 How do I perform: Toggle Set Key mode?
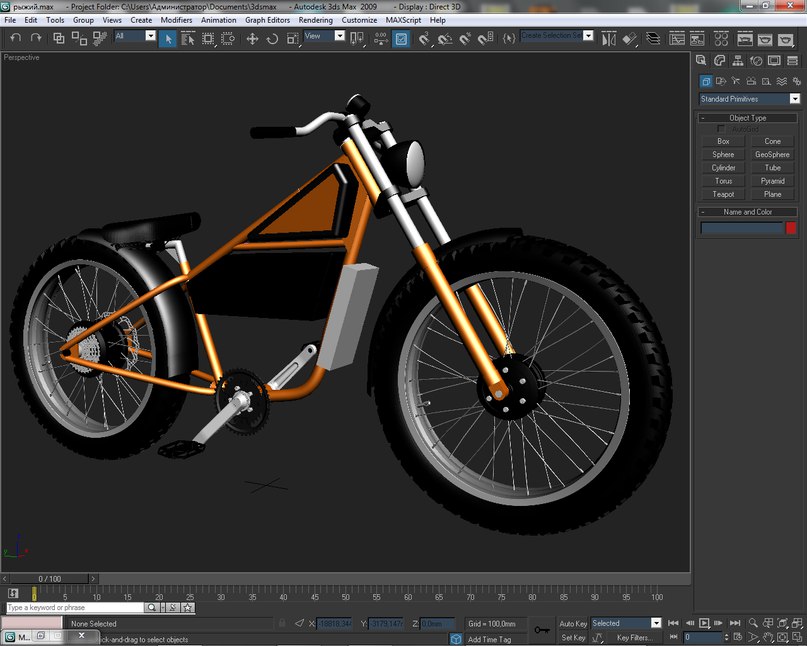pos(573,637)
